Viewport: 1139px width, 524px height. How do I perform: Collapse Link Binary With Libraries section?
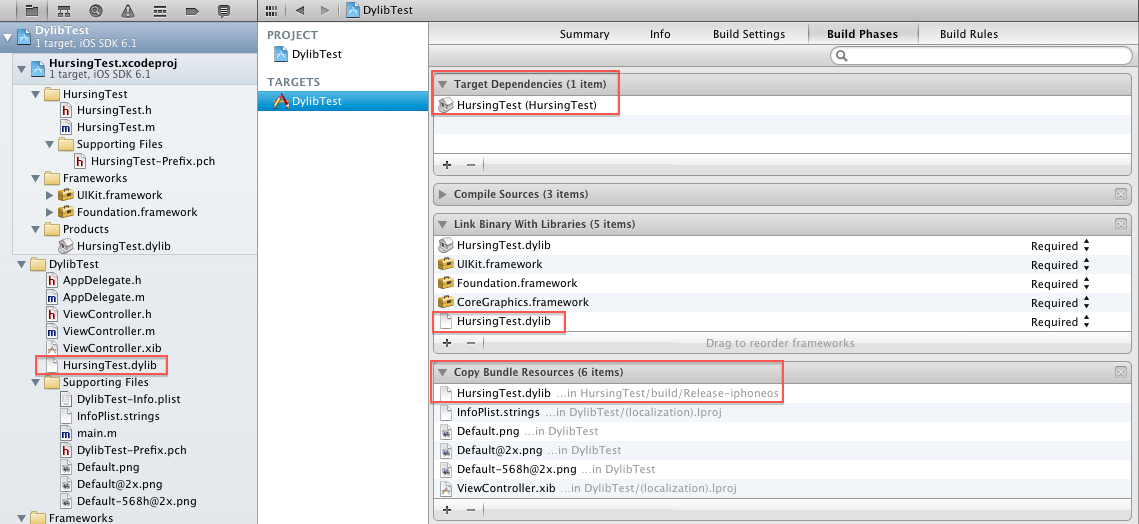point(442,225)
